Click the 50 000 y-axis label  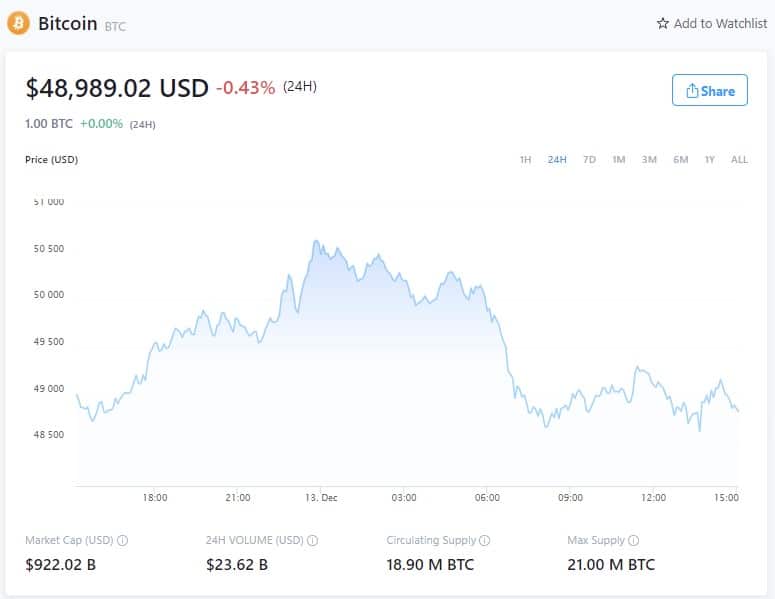[49, 295]
